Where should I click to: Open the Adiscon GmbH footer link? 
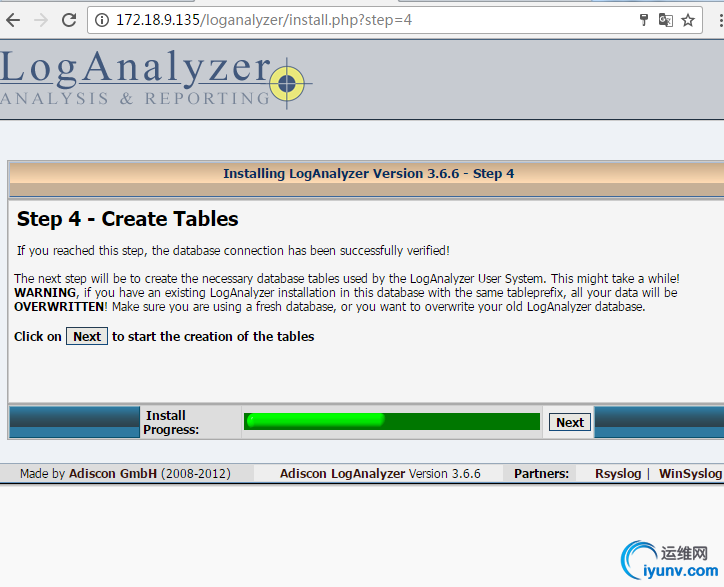pyautogui.click(x=113, y=473)
